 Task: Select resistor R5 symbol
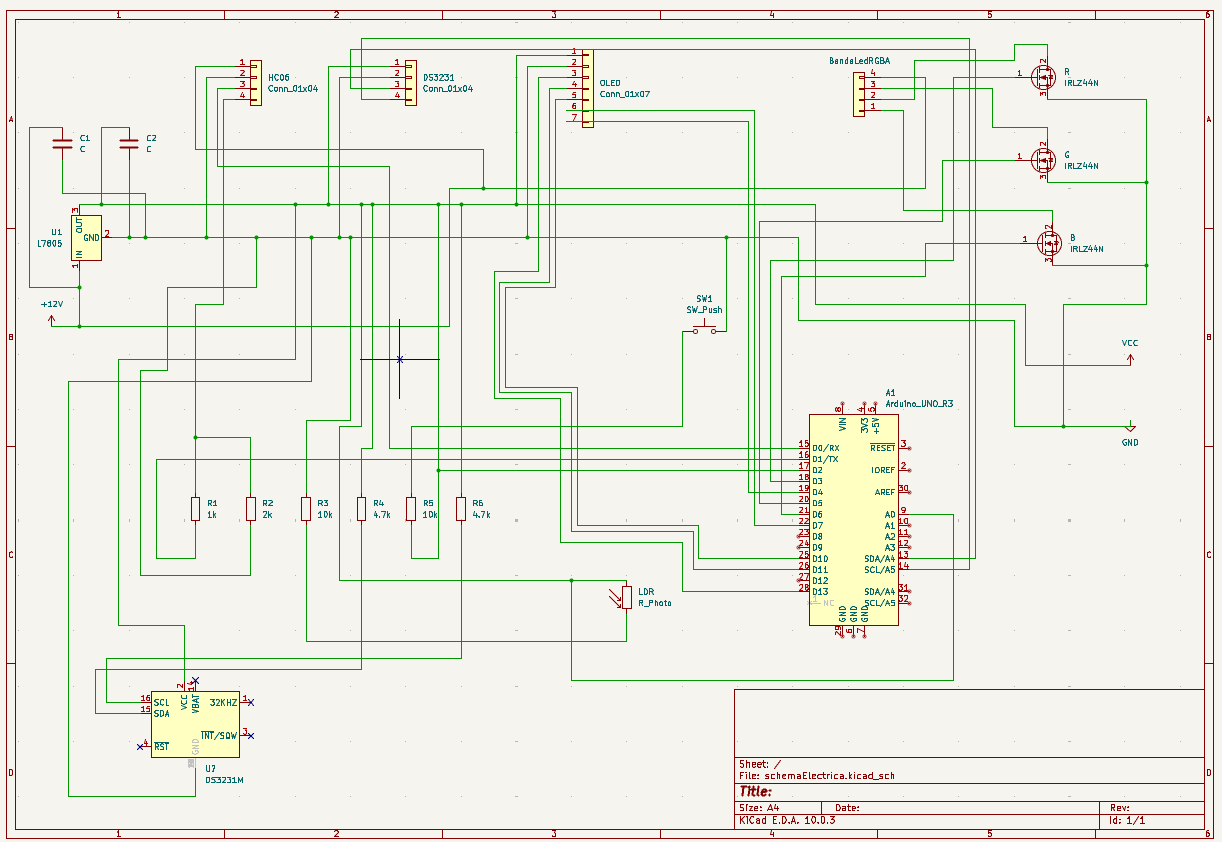point(410,509)
